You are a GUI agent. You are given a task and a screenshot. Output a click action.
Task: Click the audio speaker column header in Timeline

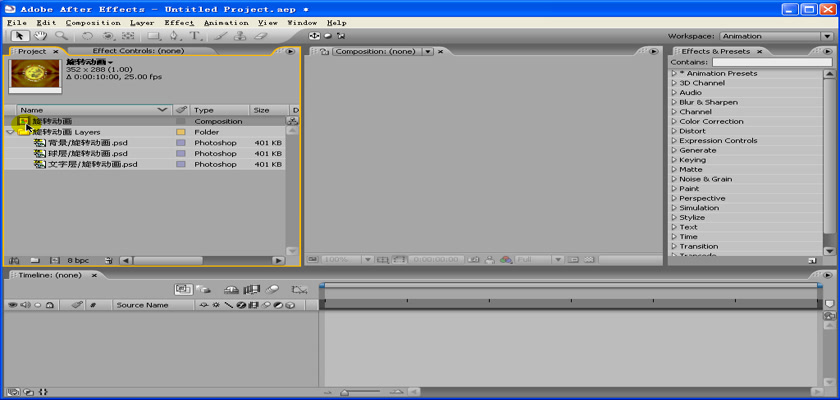(x=25, y=305)
